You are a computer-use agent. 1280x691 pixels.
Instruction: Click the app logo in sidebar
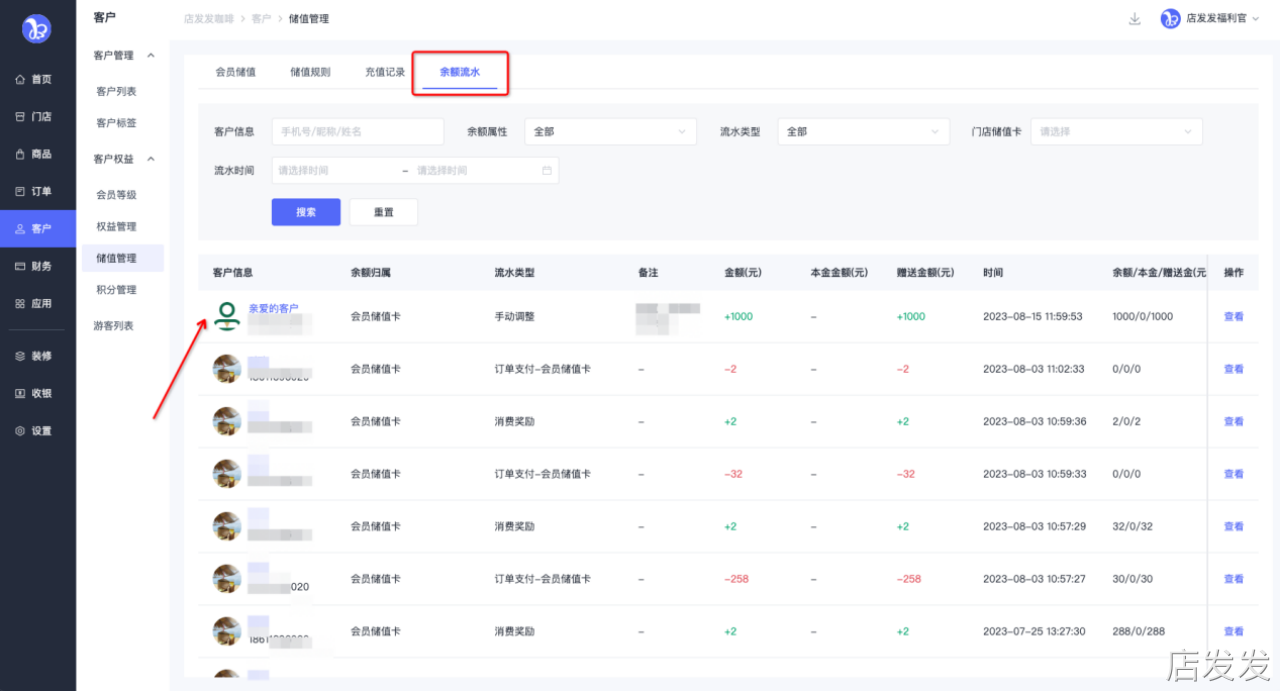click(x=37, y=29)
